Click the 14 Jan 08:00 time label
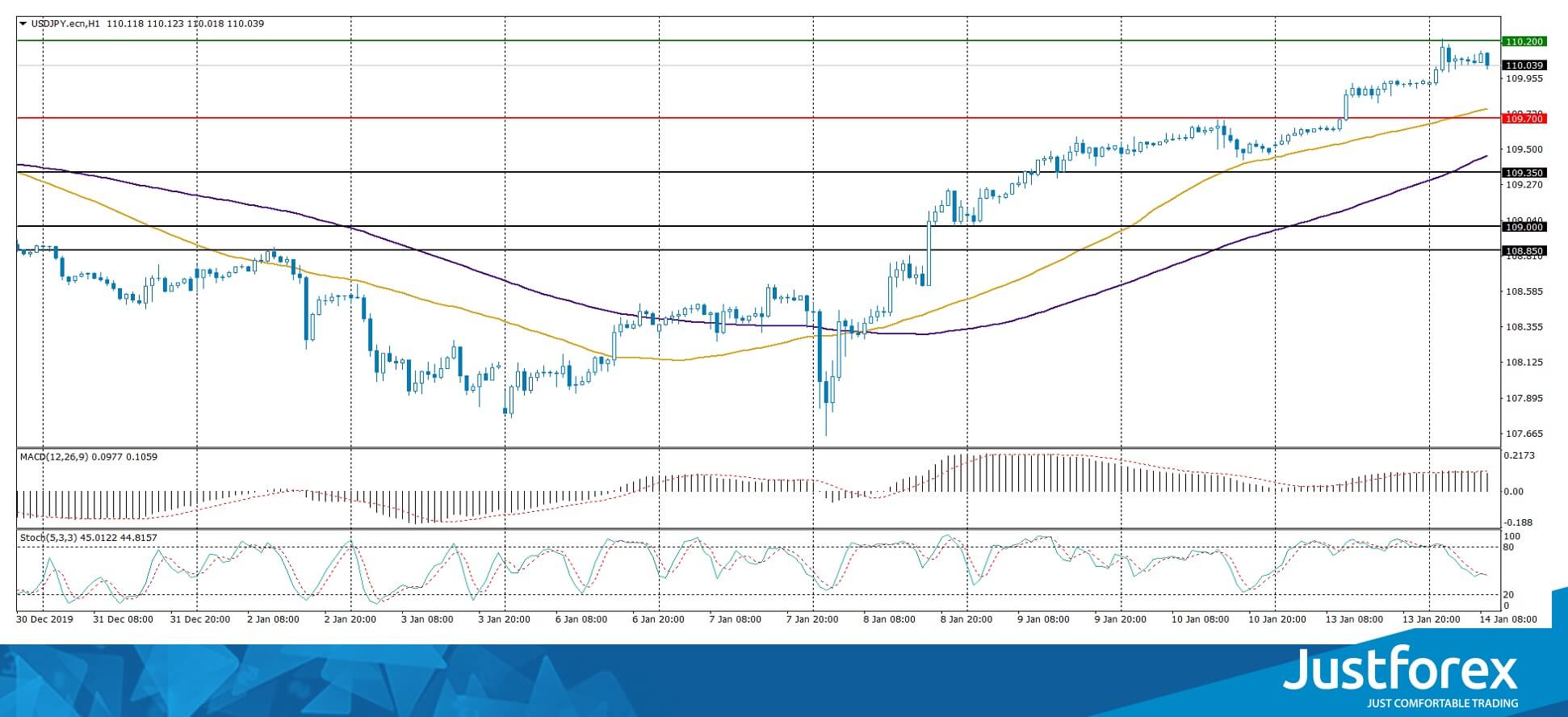This screenshot has height=717, width=1568. coord(1508,620)
